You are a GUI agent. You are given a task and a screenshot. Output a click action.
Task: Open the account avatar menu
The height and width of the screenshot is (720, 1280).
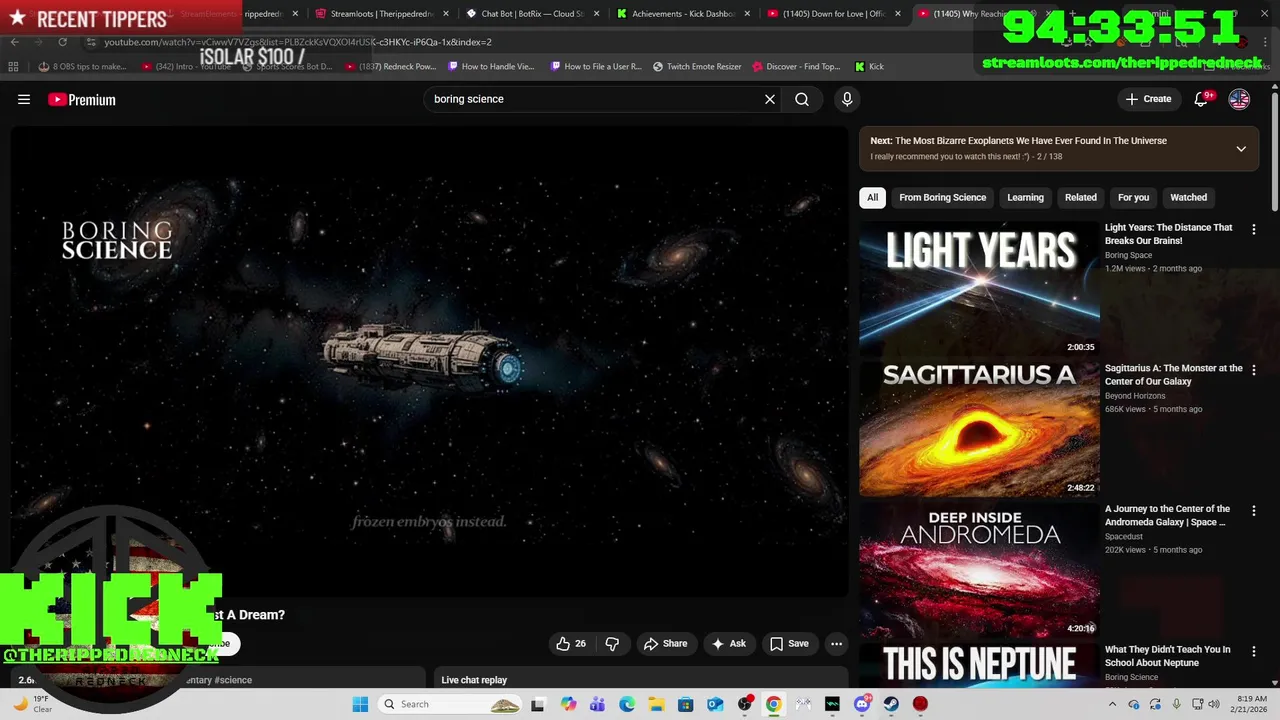click(x=1239, y=99)
